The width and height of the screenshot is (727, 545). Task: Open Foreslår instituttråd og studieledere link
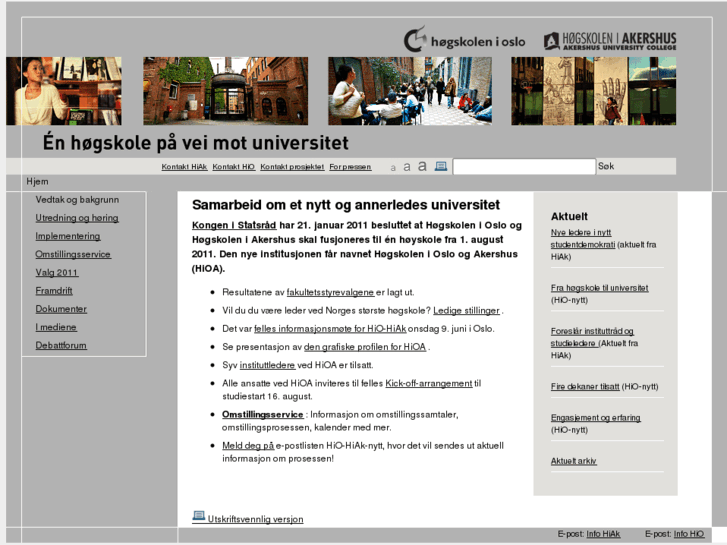pyautogui.click(x=592, y=337)
